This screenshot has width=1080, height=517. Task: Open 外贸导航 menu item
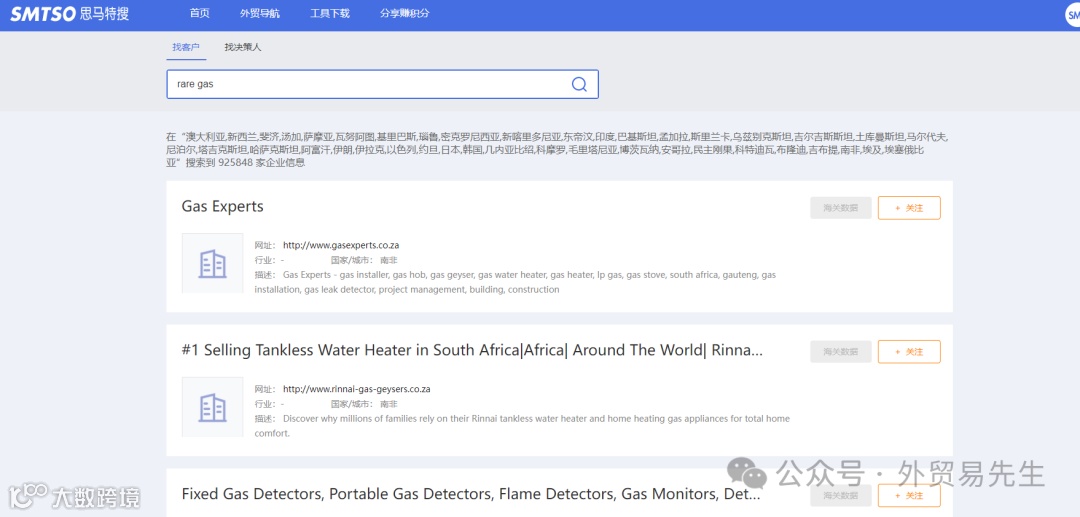[260, 13]
